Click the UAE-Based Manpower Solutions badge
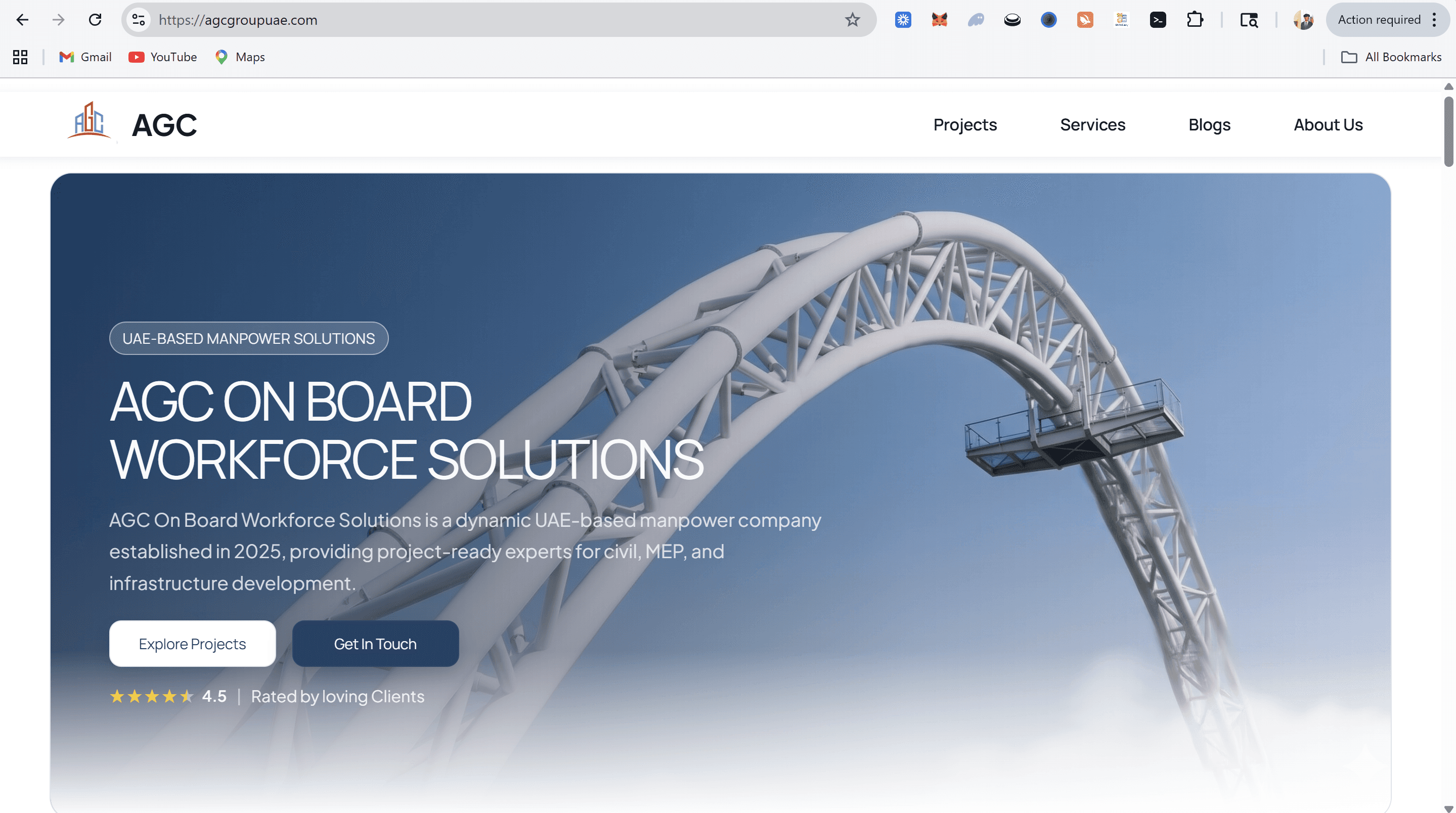The image size is (1456, 813). [x=249, y=338]
